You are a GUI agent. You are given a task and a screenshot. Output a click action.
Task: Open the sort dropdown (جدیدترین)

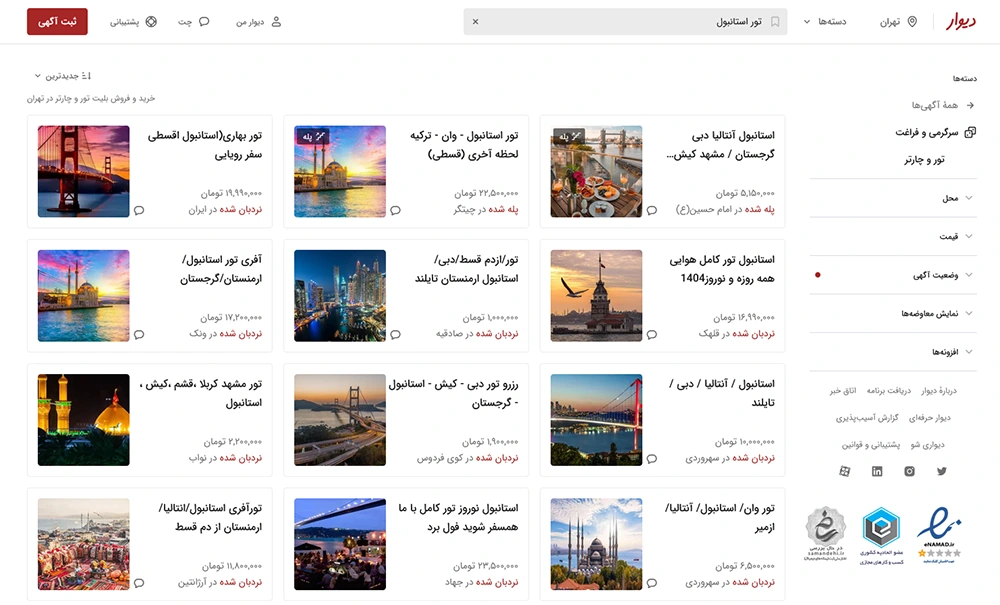62,76
